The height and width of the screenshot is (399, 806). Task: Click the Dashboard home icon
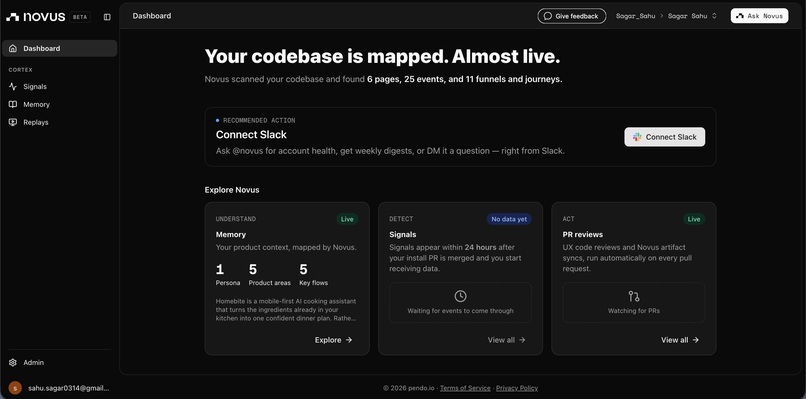[x=13, y=48]
